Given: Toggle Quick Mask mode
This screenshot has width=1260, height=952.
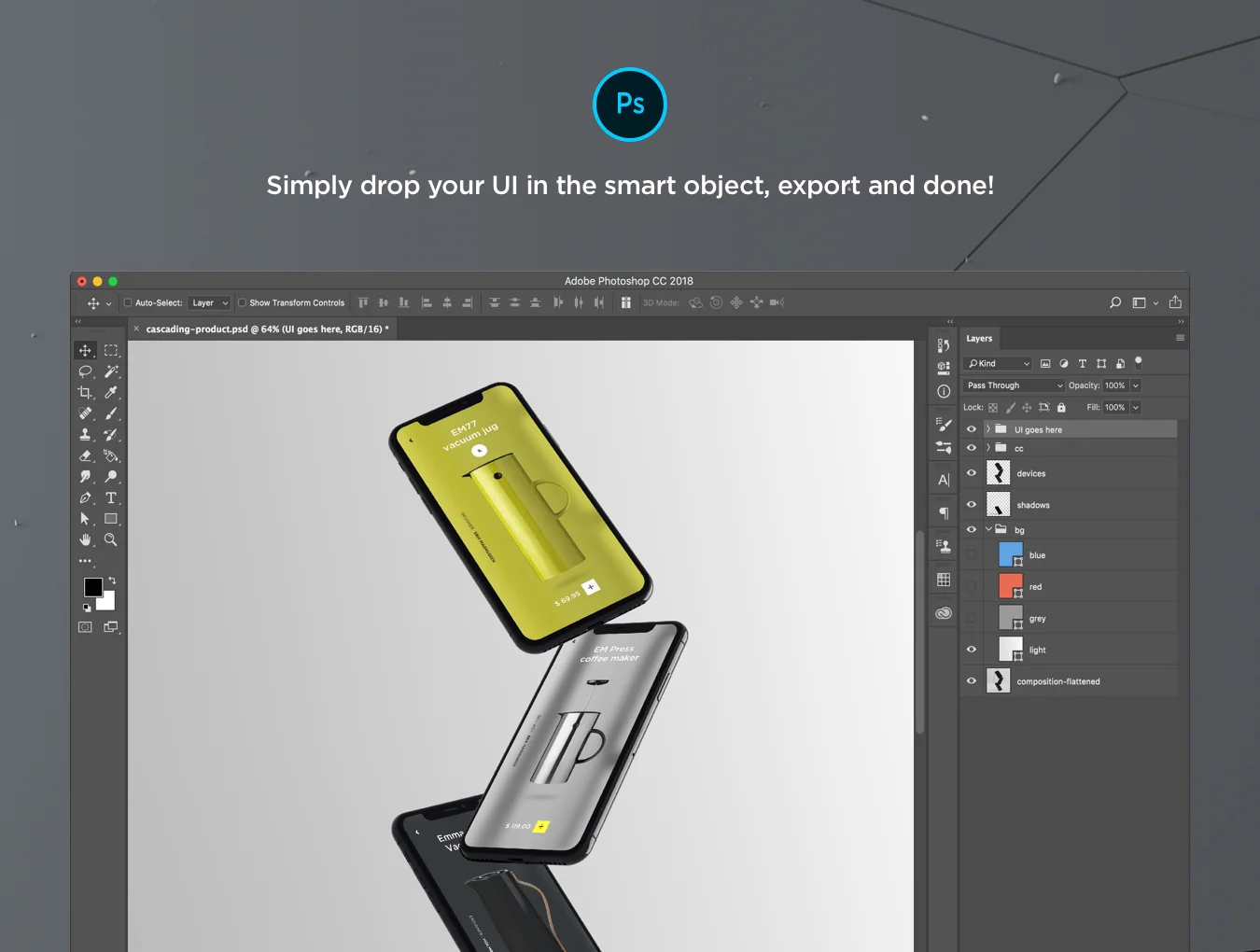Looking at the screenshot, I should (85, 627).
